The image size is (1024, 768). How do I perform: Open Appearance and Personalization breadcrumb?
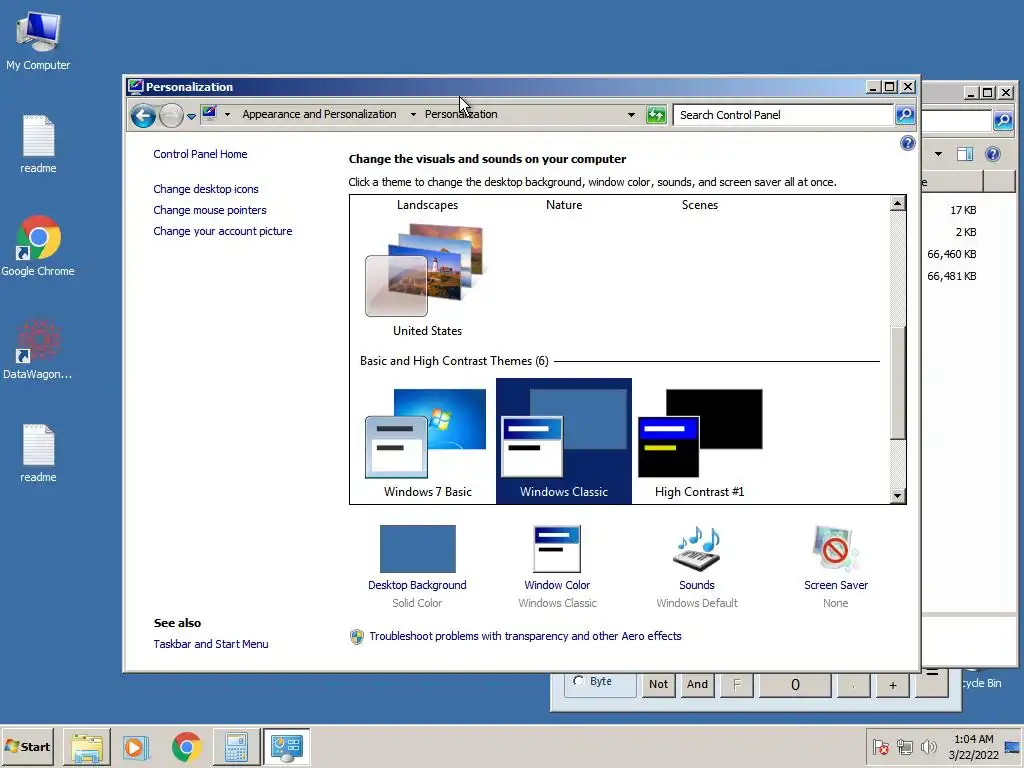pyautogui.click(x=319, y=114)
